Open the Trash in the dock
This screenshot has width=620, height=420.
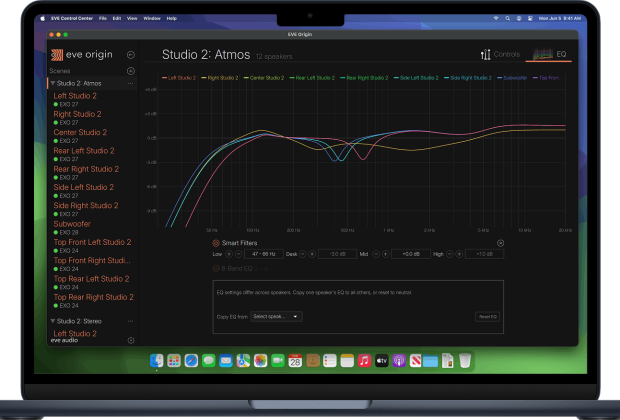465,360
